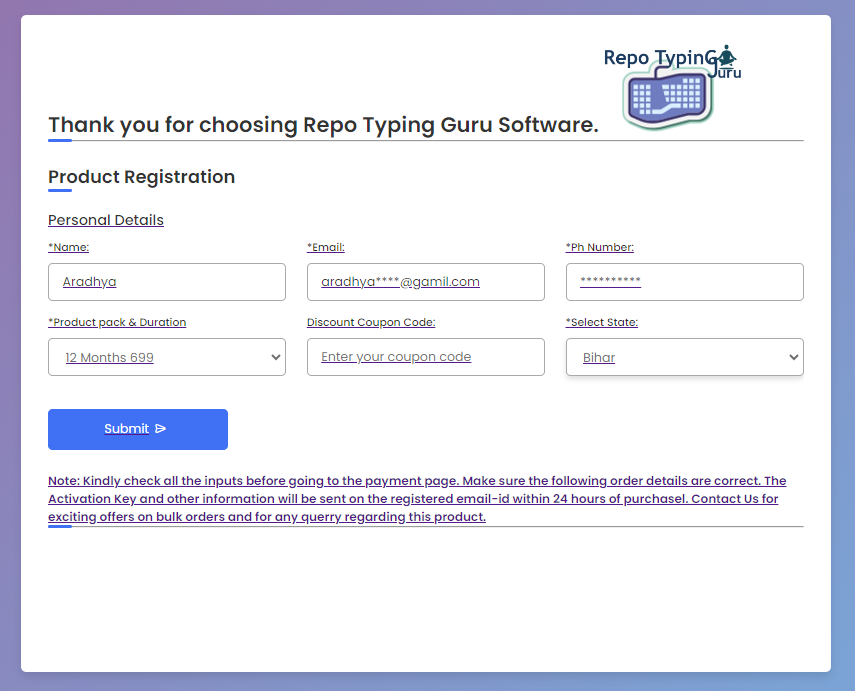Click the chevron arrow of state selector

(x=794, y=357)
